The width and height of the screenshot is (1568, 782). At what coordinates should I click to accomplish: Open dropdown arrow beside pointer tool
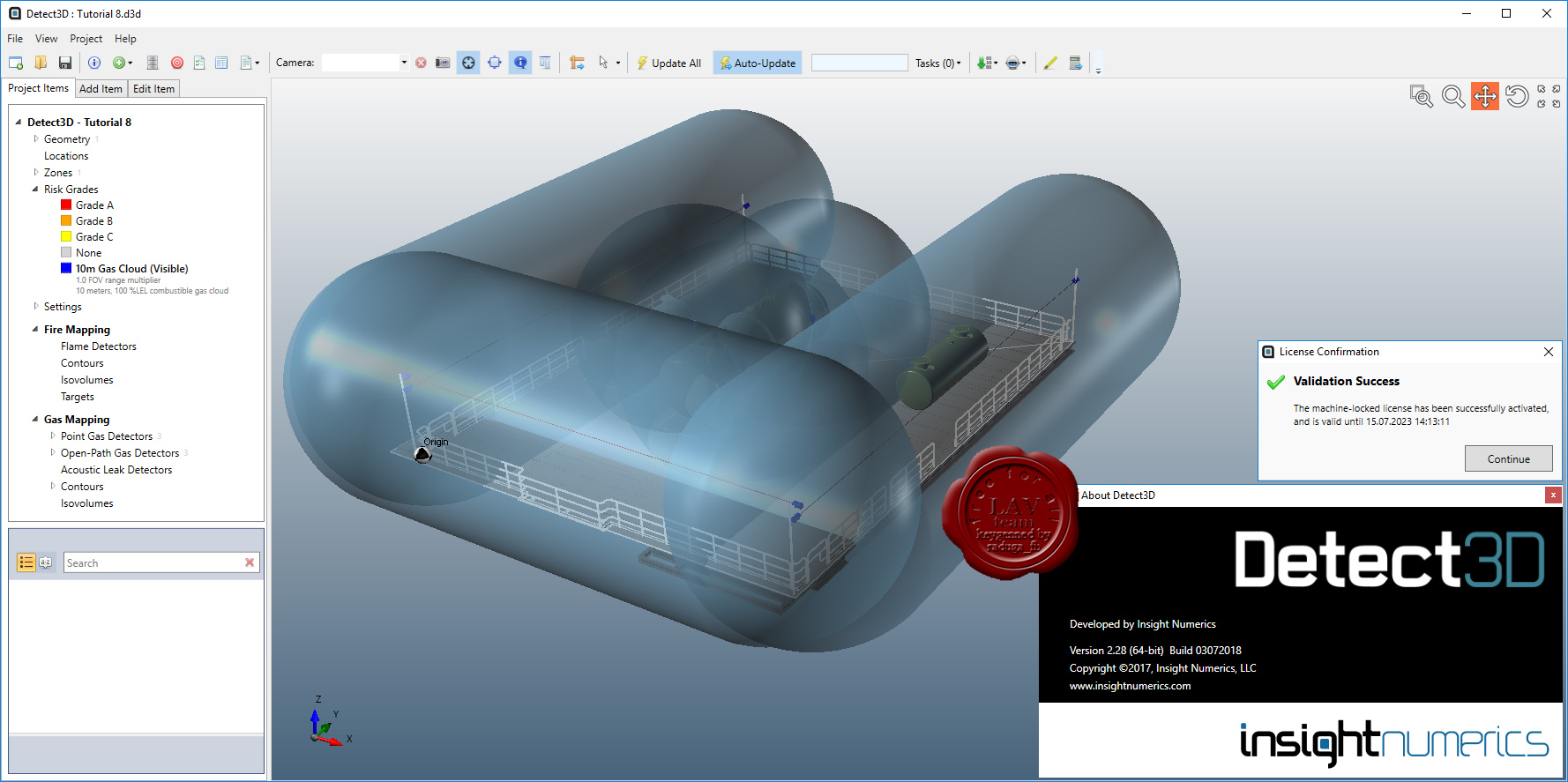pos(617,63)
